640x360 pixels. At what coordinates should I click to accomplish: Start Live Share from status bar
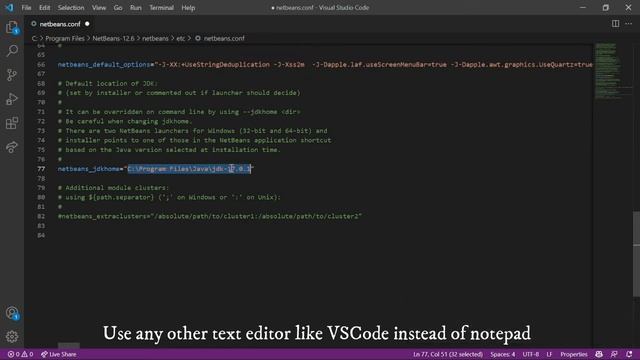tap(58, 354)
